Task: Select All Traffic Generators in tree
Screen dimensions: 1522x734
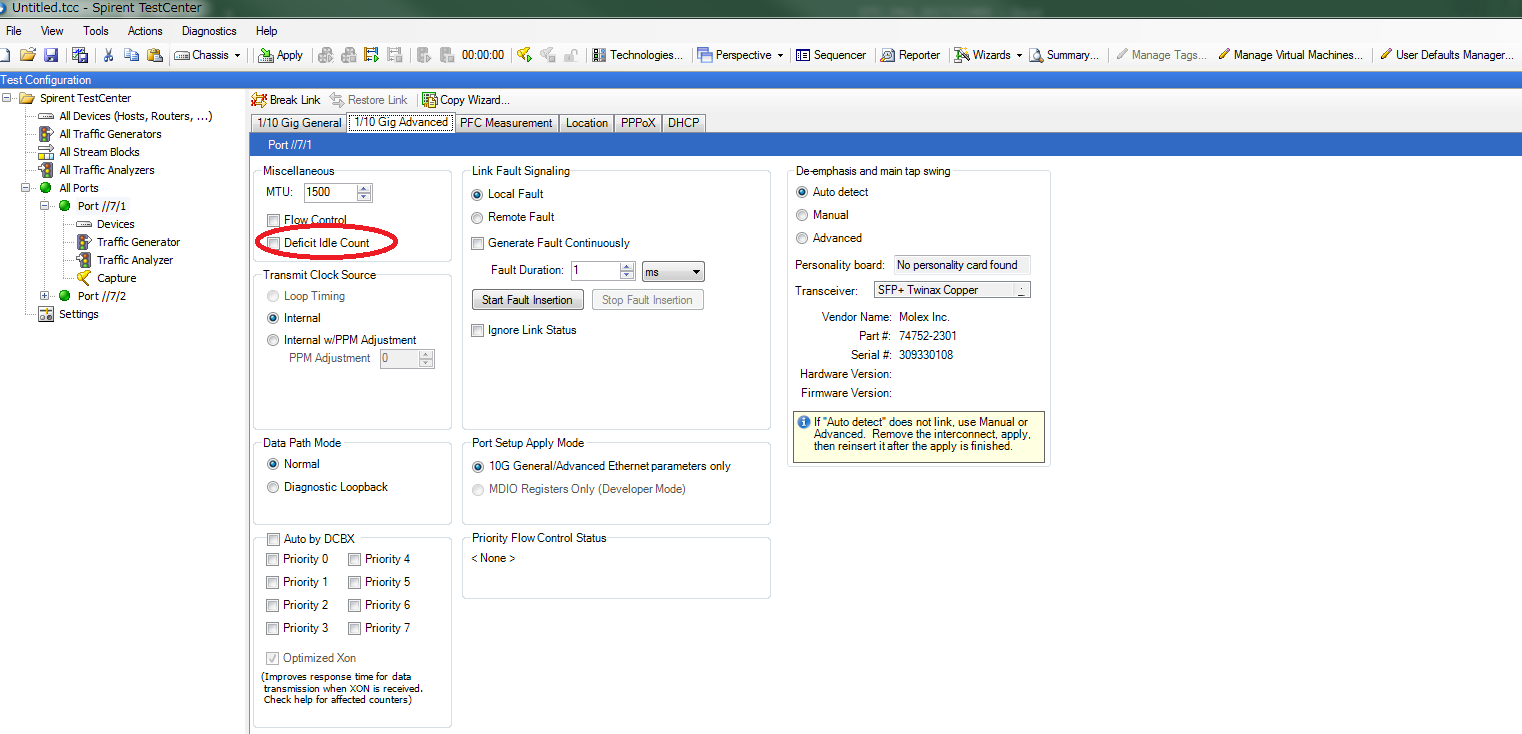Action: [110, 134]
